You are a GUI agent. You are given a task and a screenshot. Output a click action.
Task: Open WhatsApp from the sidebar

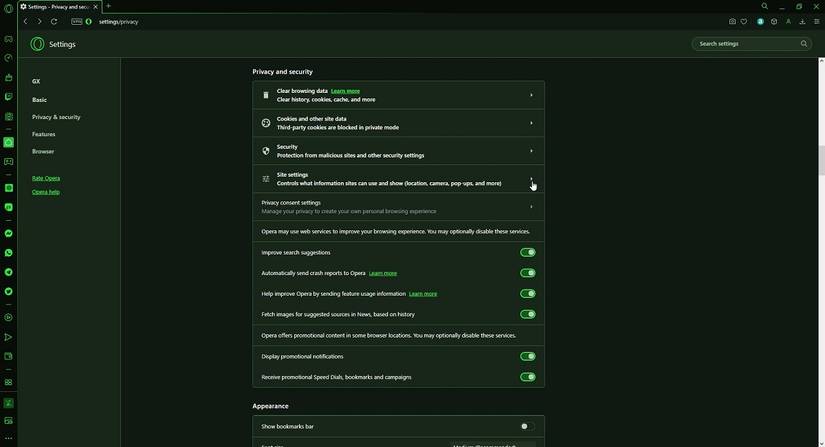[x=8, y=252]
